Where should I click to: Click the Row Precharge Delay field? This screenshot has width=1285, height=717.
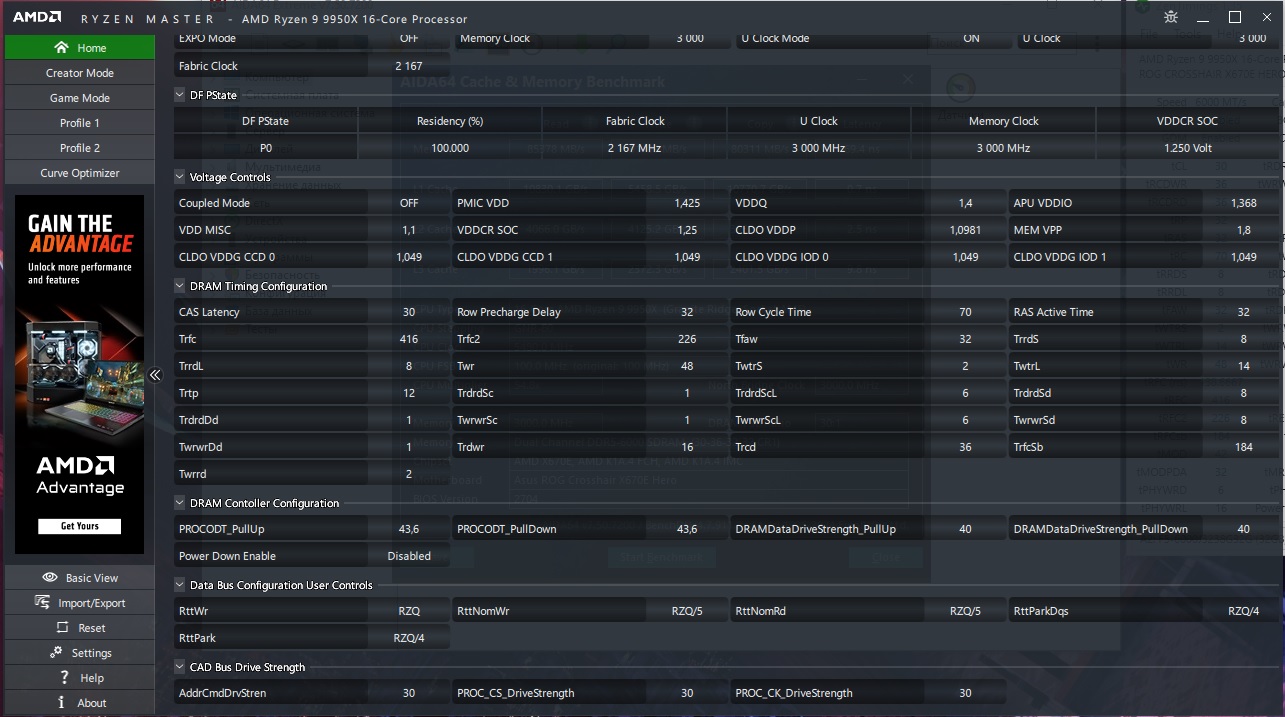(589, 312)
